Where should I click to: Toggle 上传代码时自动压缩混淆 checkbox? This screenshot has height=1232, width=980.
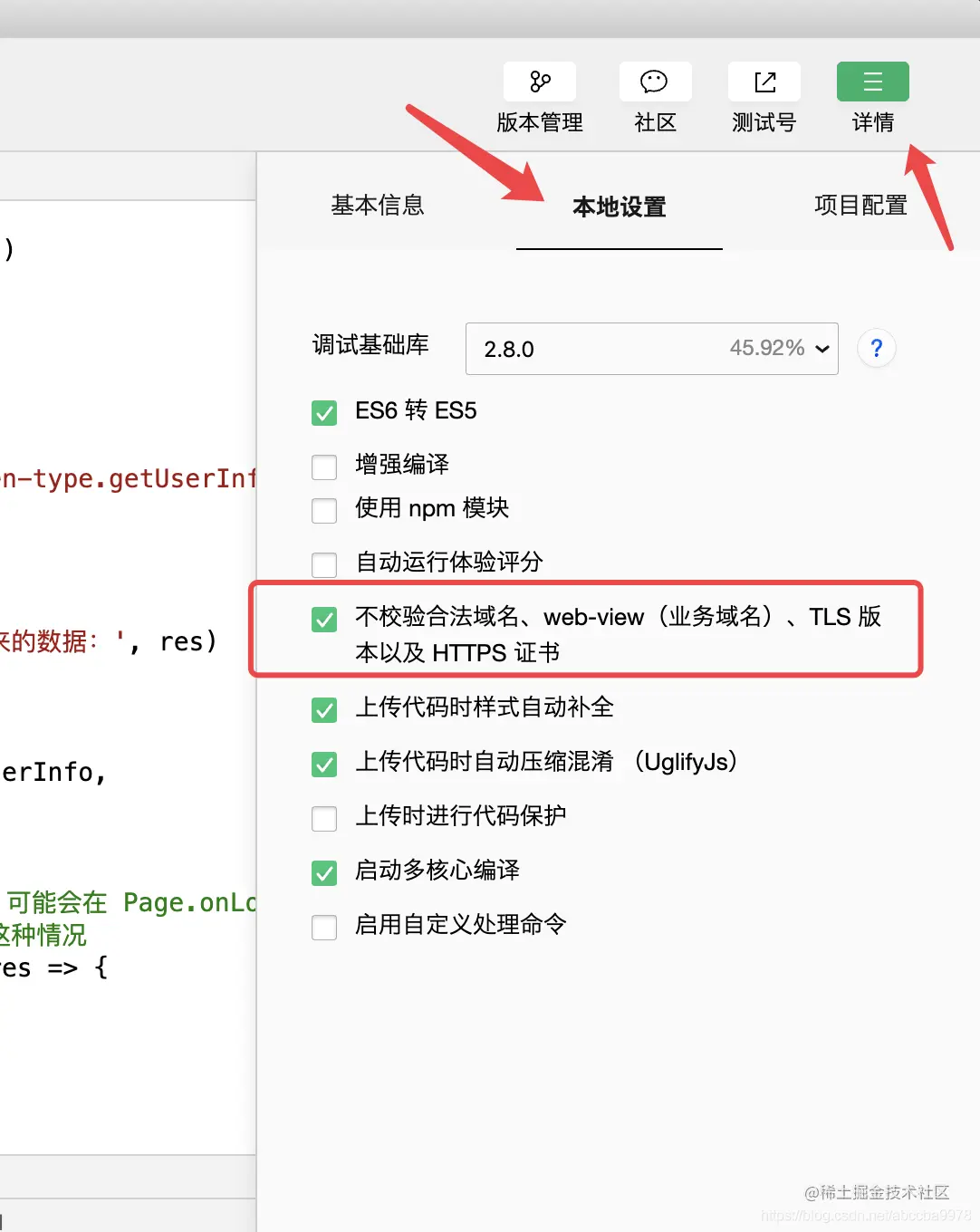[324, 764]
